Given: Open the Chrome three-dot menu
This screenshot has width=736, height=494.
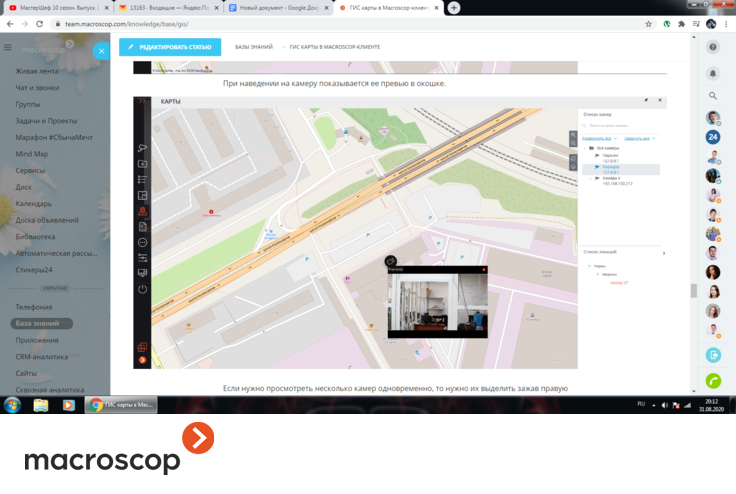Looking at the screenshot, I should [726, 24].
